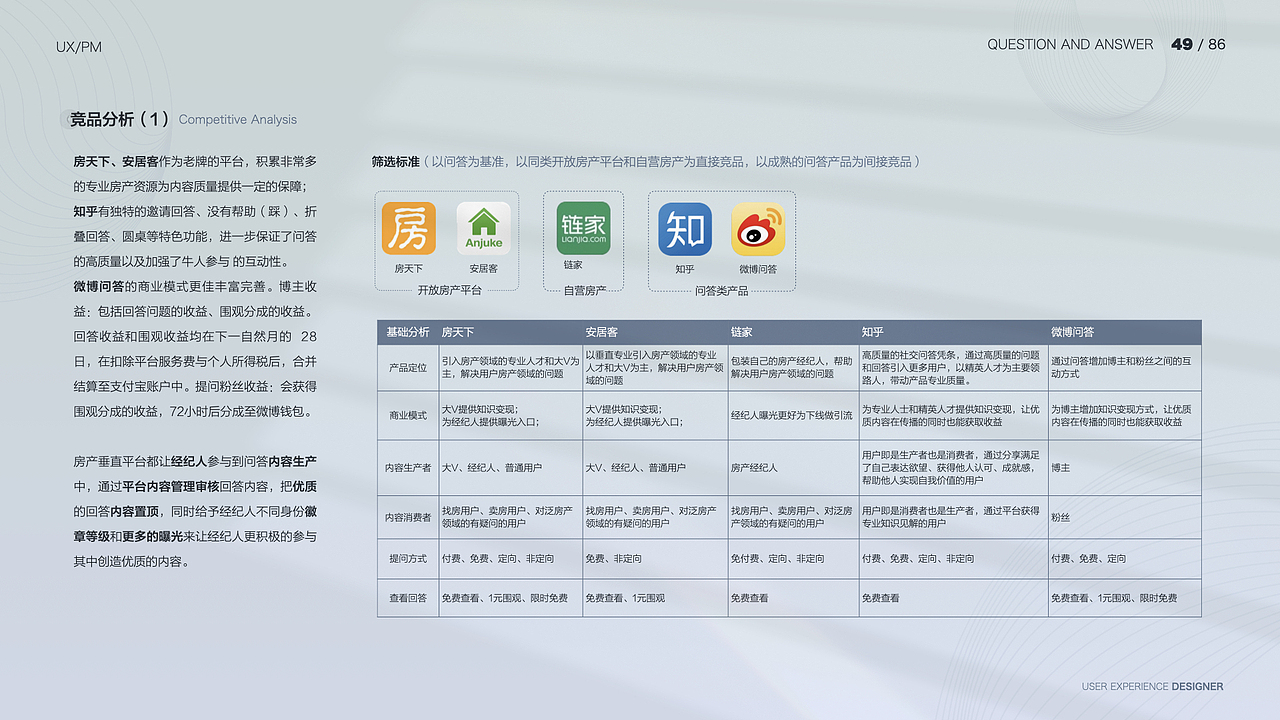Open the 链家 (Lianjia) app icon
The image size is (1280, 720).
[583, 228]
